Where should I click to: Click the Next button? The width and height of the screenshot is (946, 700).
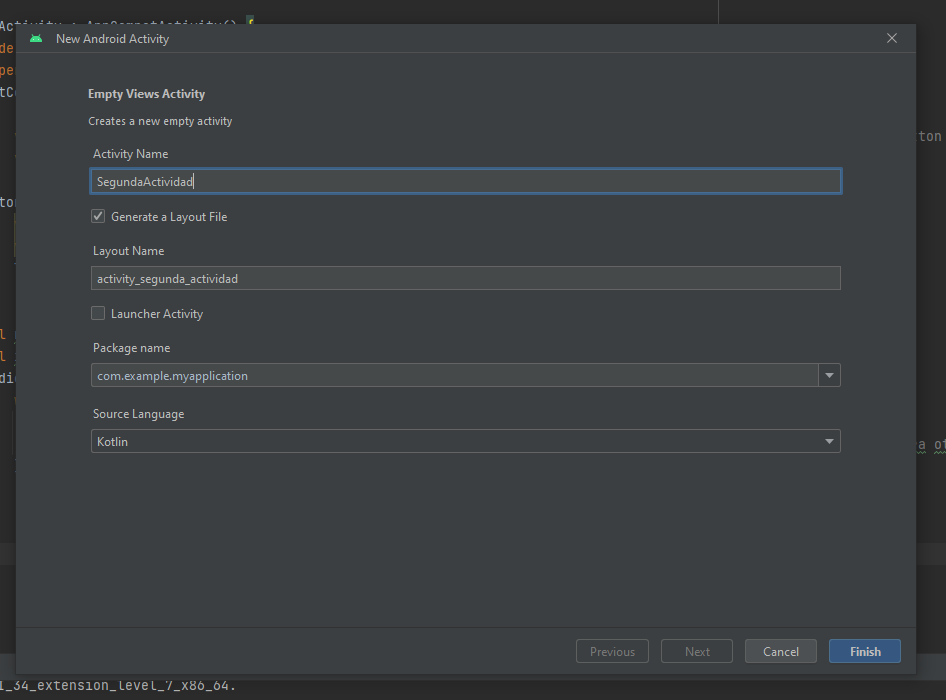click(x=697, y=651)
